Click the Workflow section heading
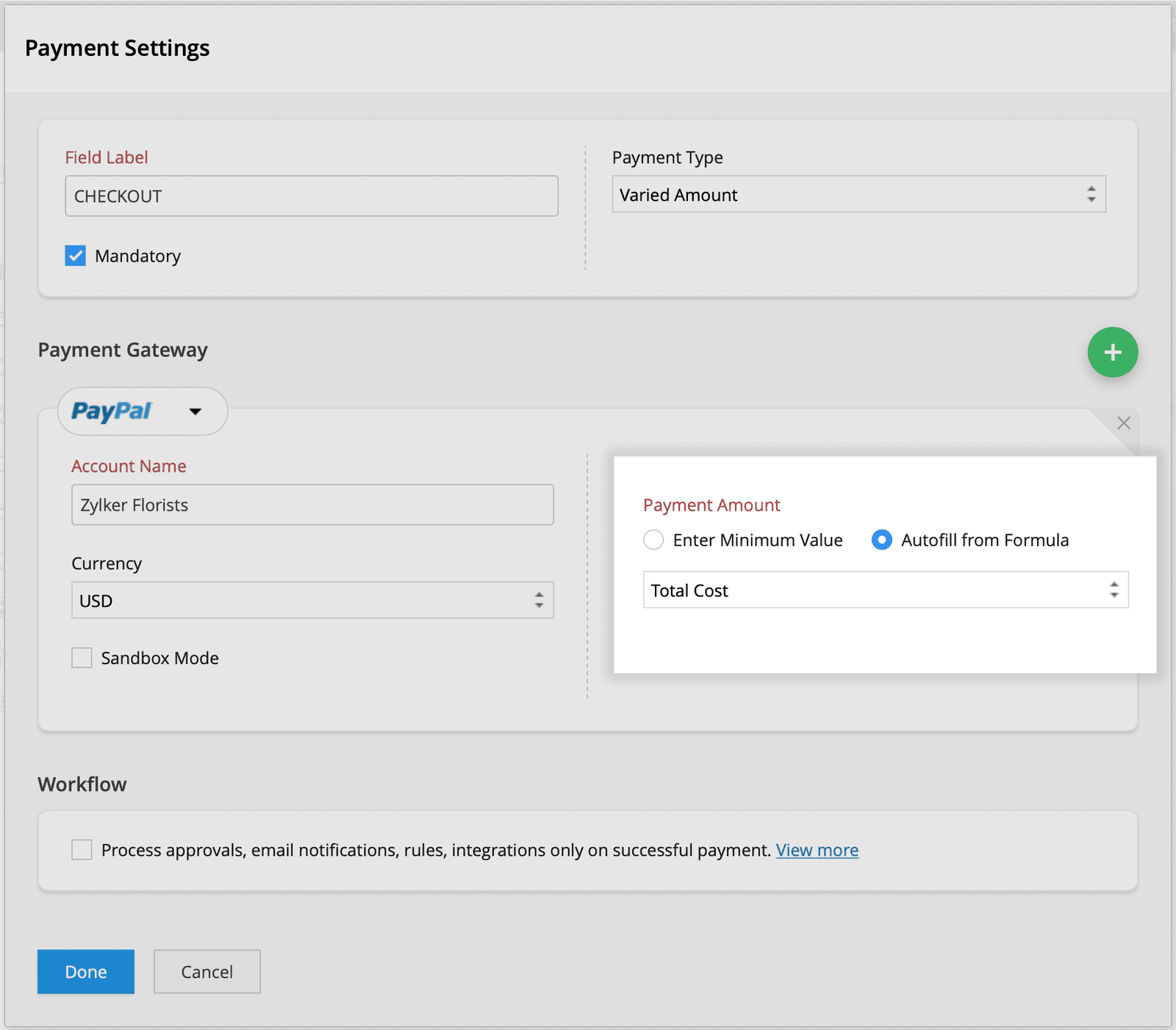Image resolution: width=1176 pixels, height=1030 pixels. point(82,784)
